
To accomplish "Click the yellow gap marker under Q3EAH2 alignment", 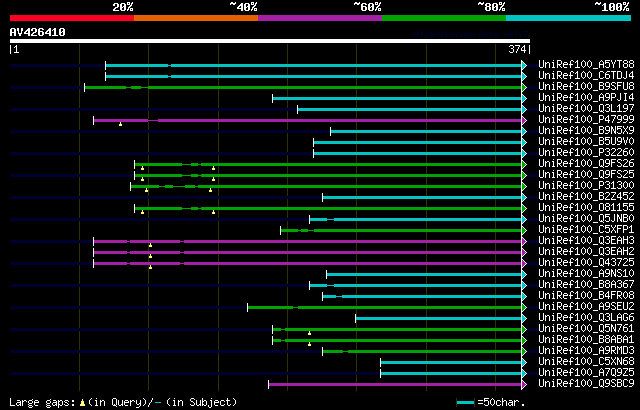I will click(150, 256).
